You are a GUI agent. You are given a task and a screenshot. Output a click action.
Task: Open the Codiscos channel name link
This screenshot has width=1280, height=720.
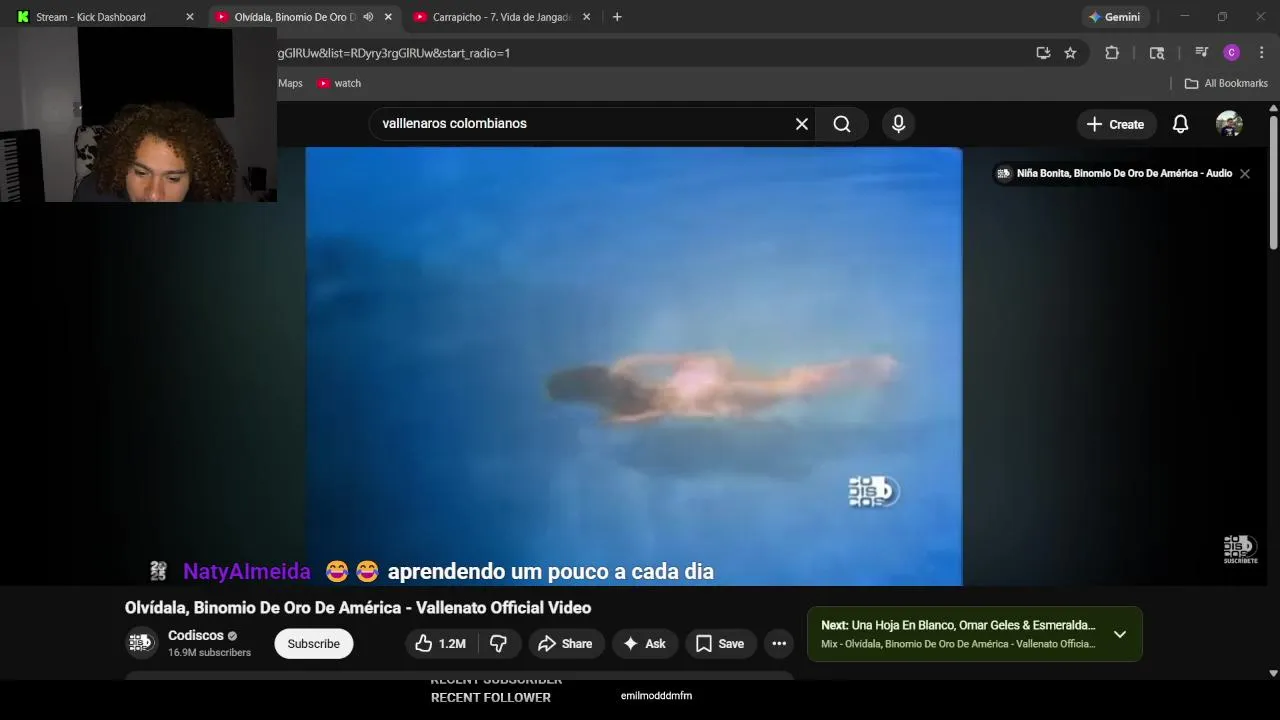point(196,636)
